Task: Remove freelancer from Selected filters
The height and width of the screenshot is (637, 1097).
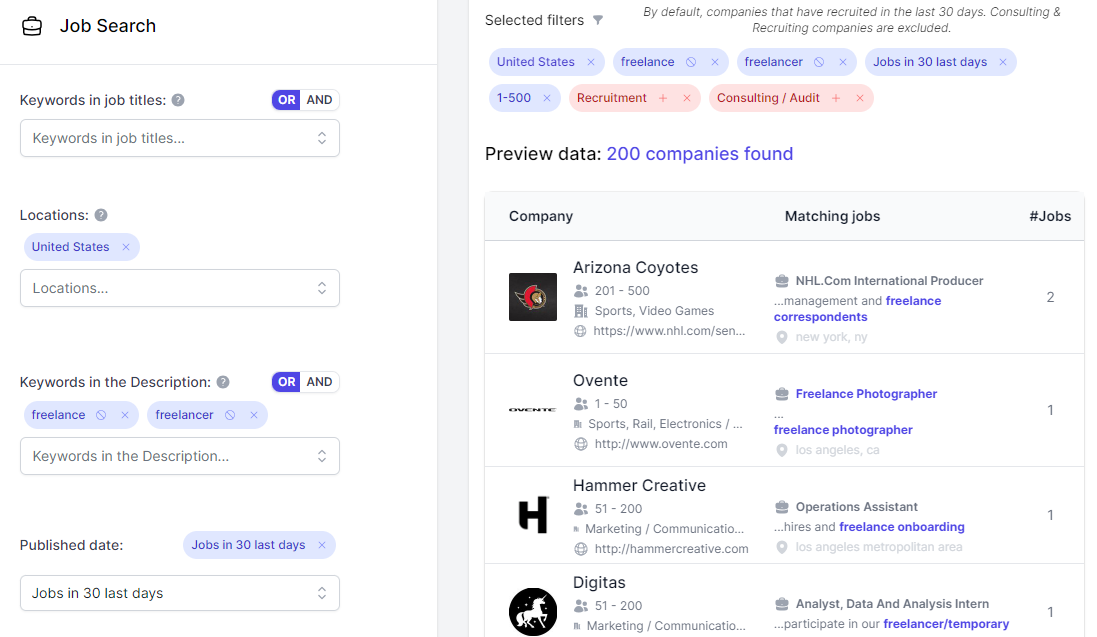Action: (843, 62)
